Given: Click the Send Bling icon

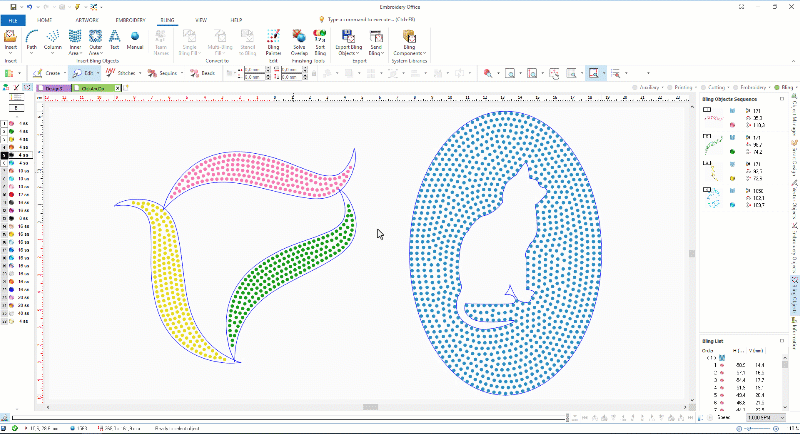Looking at the screenshot, I should (x=377, y=40).
